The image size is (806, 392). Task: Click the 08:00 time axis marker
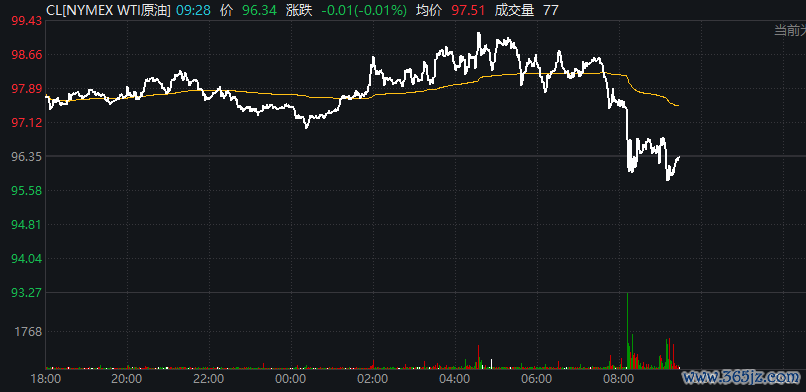point(618,379)
